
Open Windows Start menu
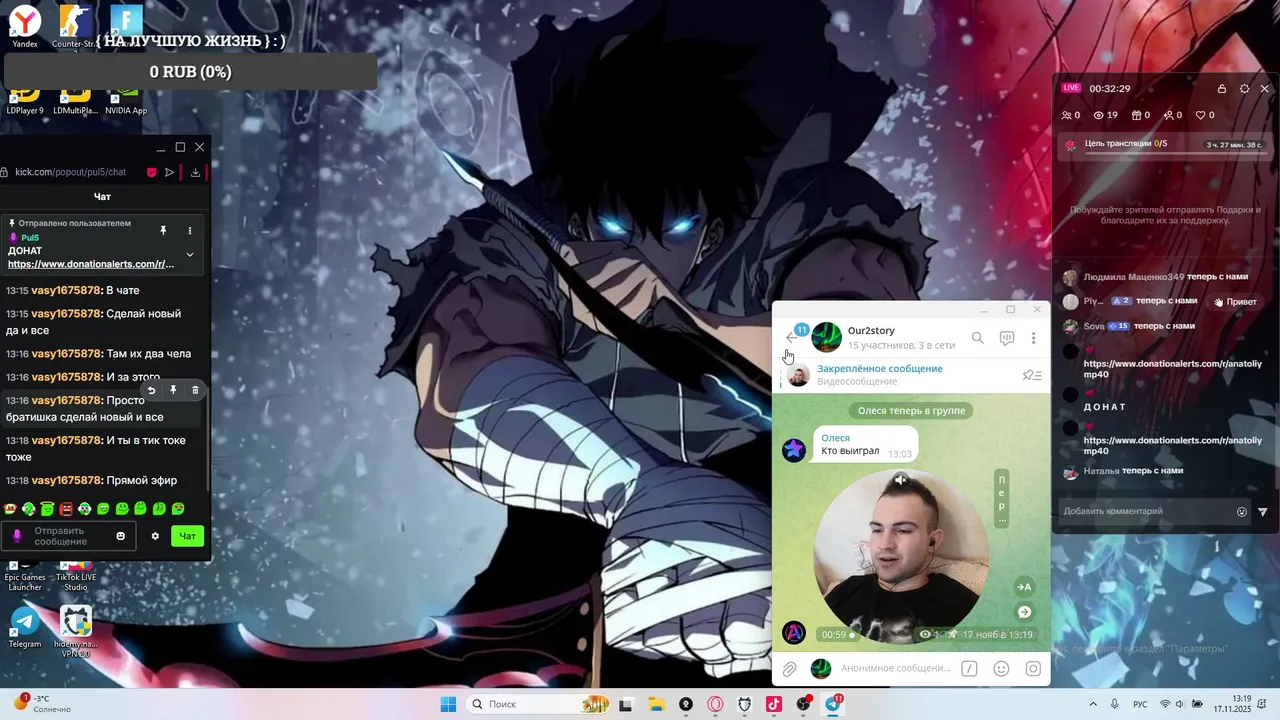click(448, 704)
